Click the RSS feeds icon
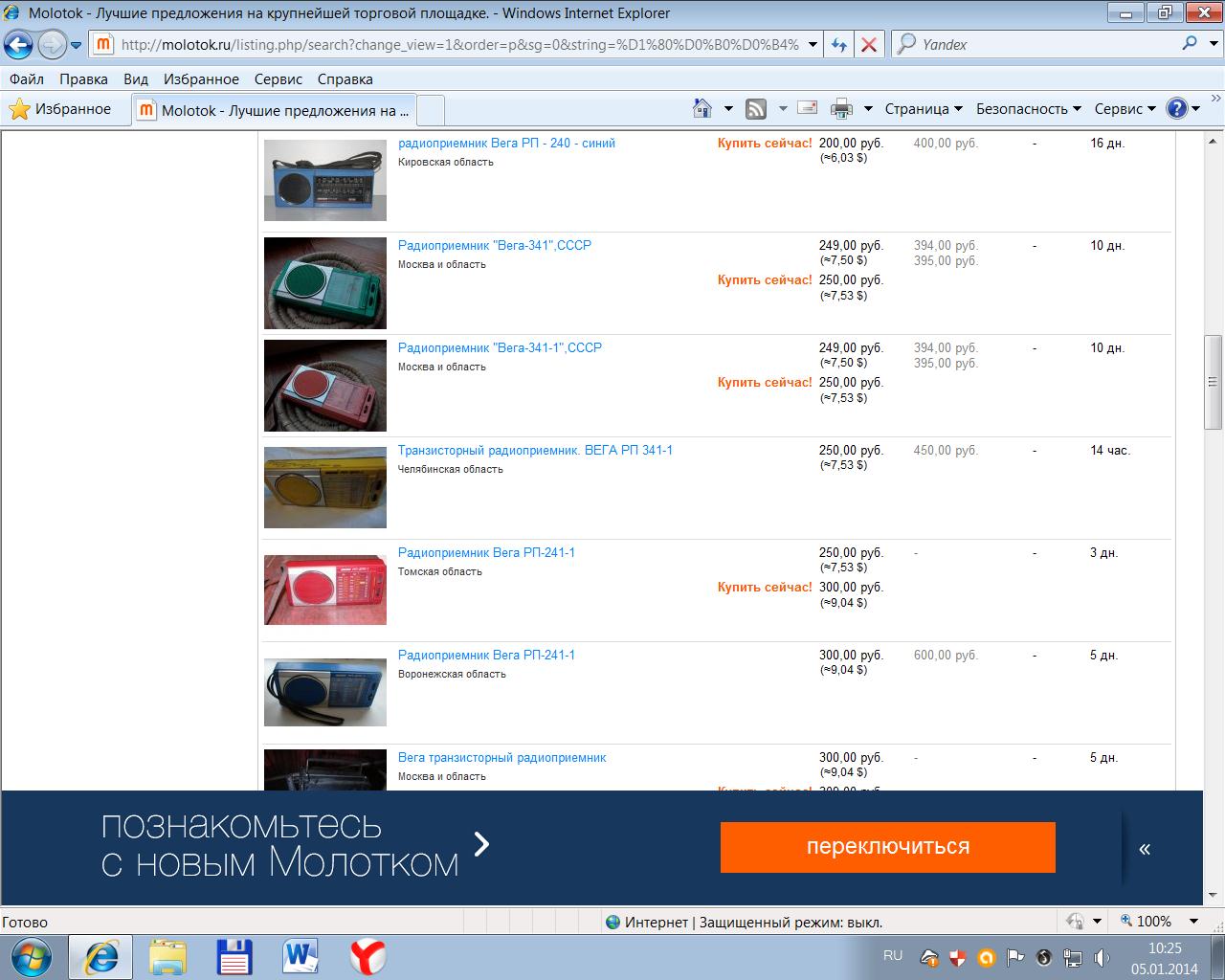This screenshot has height=980, width=1225. coord(756,109)
